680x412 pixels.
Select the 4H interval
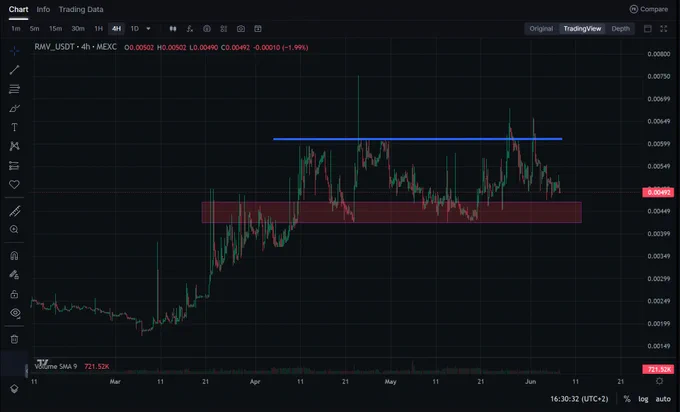coord(116,29)
